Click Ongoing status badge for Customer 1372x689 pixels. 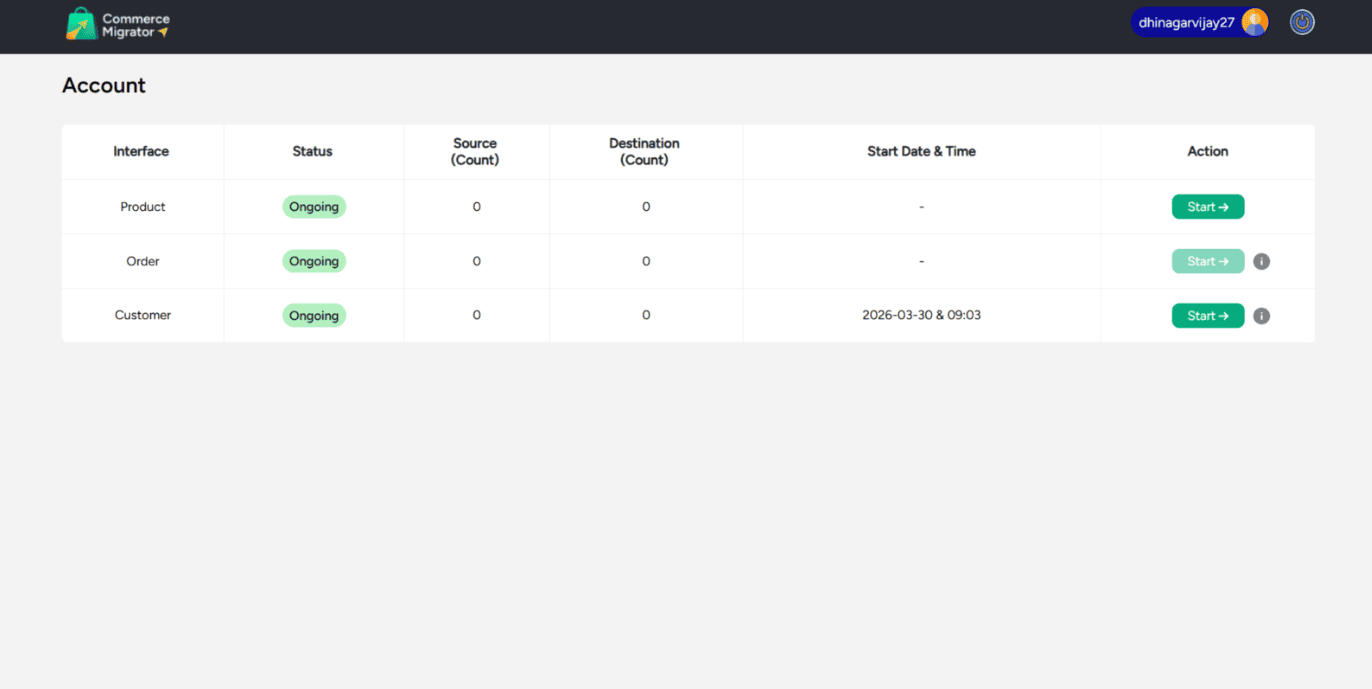(313, 316)
